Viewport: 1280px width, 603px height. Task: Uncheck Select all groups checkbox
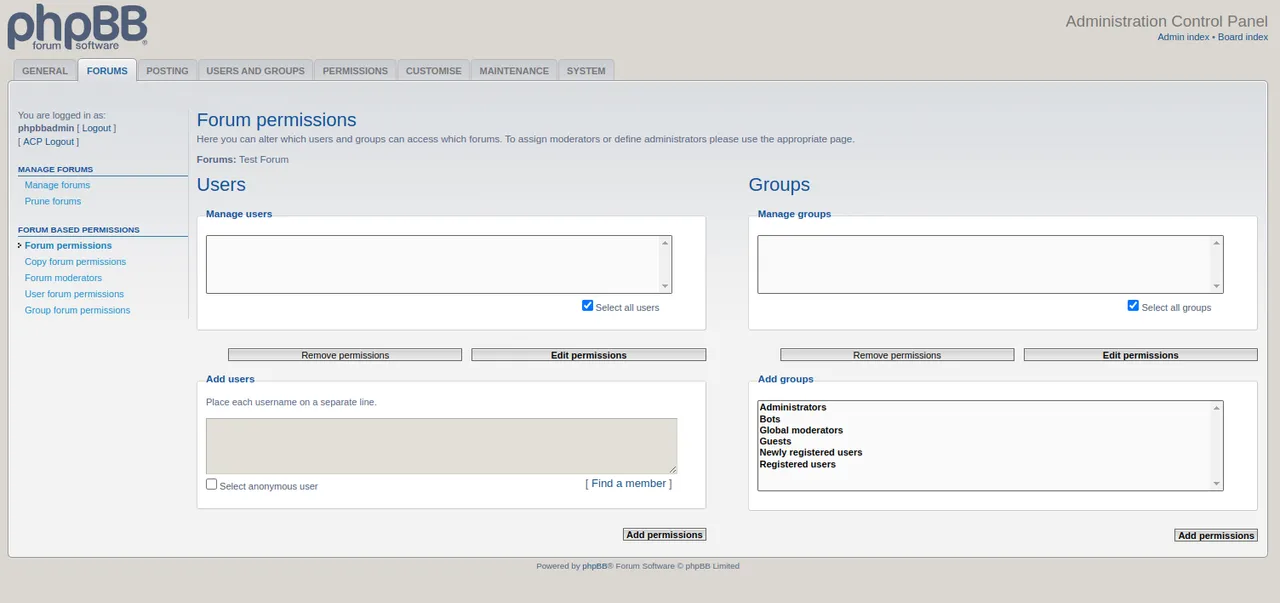click(1133, 306)
